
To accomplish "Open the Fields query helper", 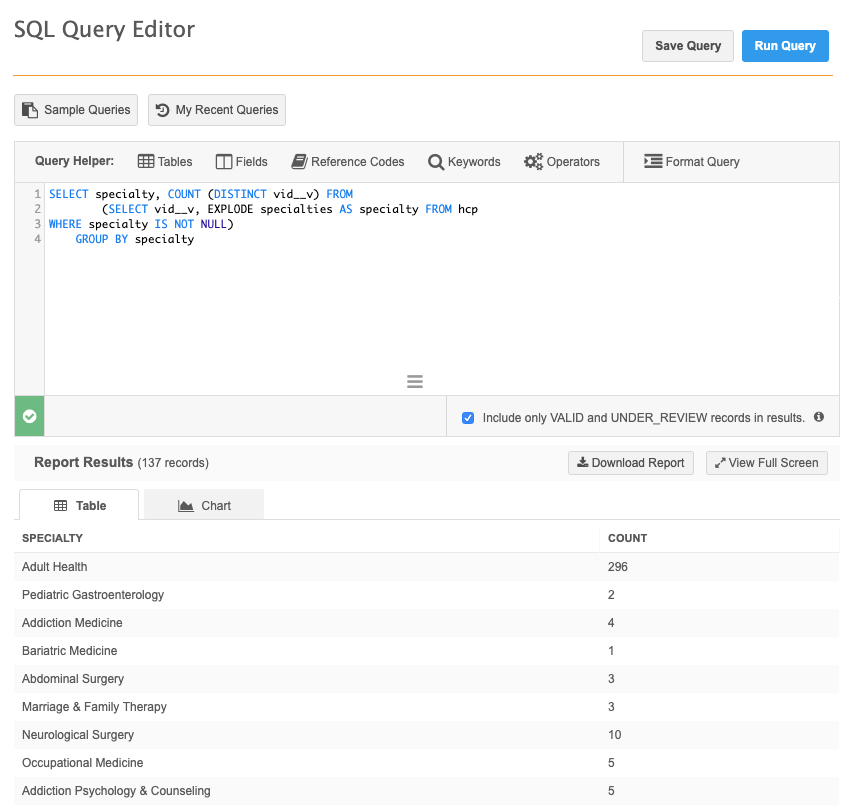I will pyautogui.click(x=241, y=162).
